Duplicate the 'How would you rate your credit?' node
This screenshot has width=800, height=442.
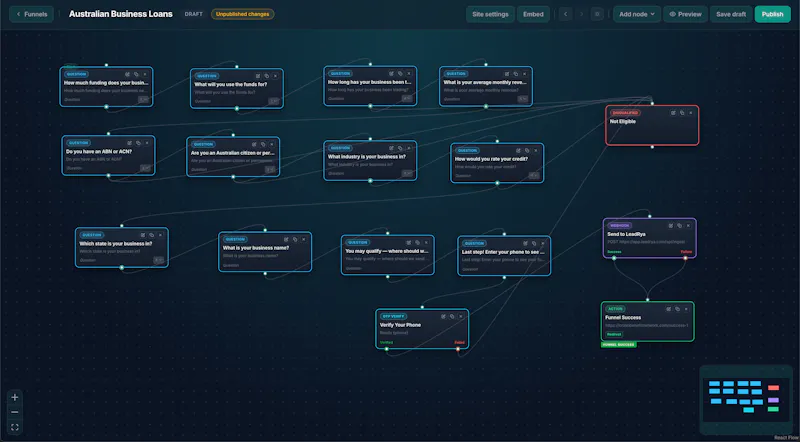[527, 151]
